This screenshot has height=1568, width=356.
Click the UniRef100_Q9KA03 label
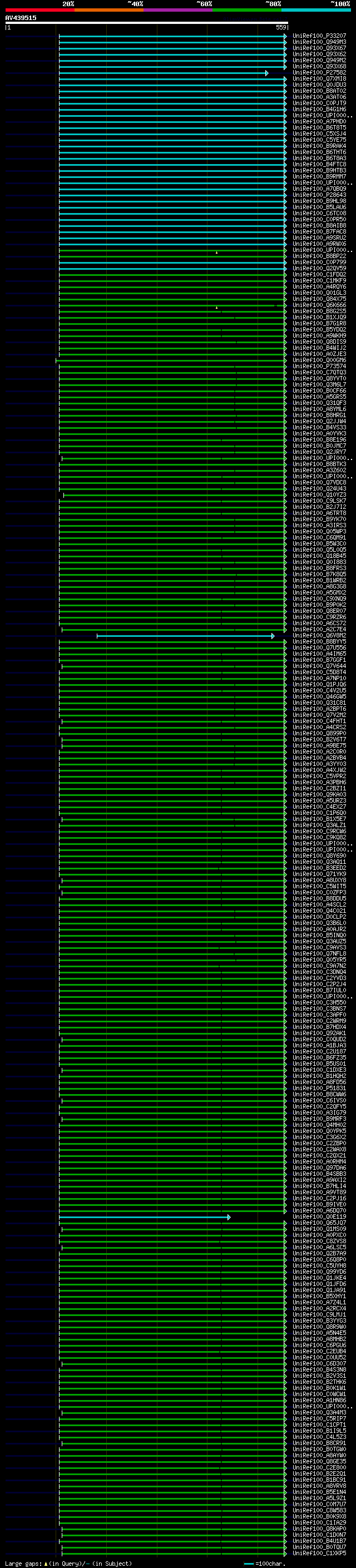click(319, 794)
